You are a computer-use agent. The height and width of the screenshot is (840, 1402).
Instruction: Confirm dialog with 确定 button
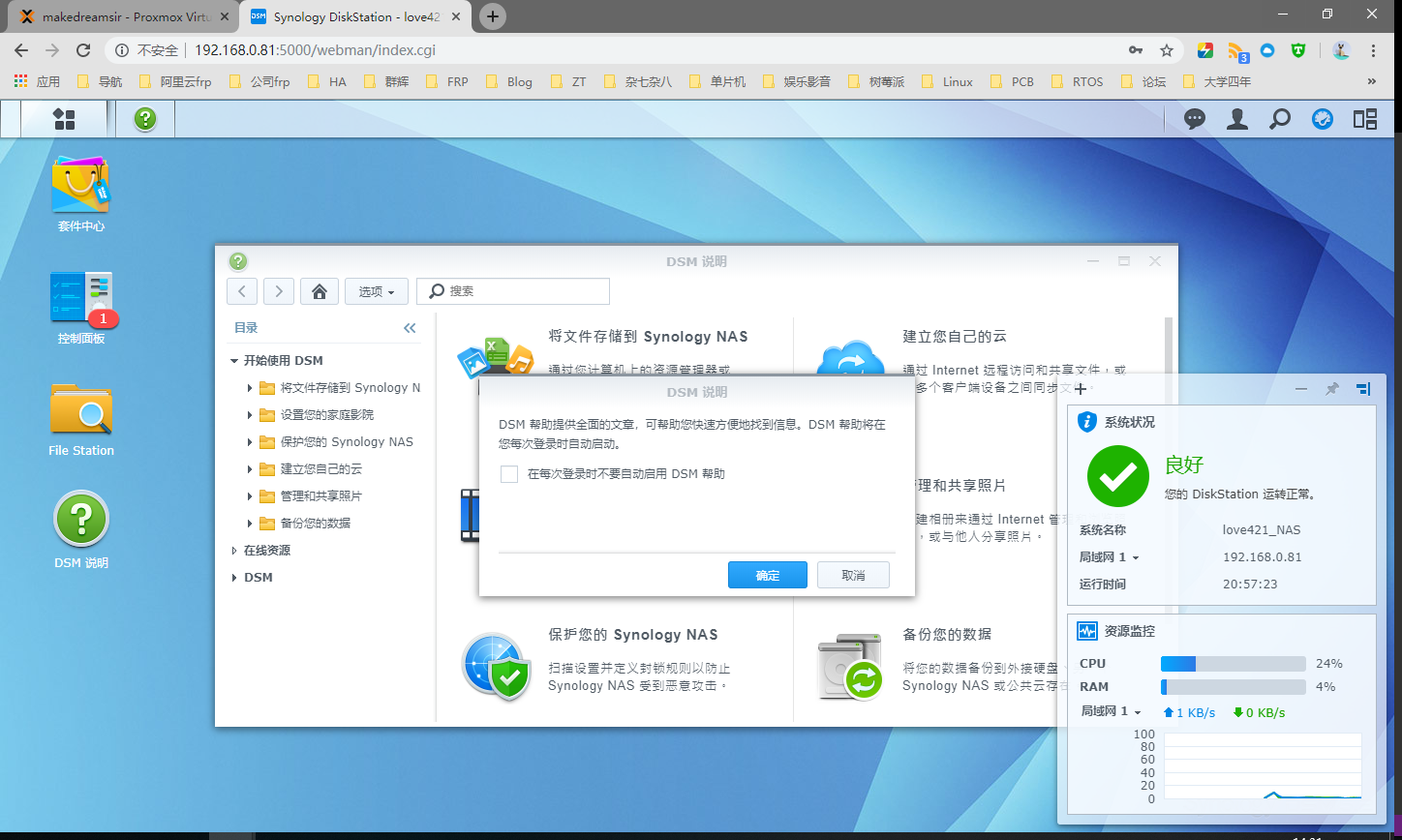coord(768,575)
